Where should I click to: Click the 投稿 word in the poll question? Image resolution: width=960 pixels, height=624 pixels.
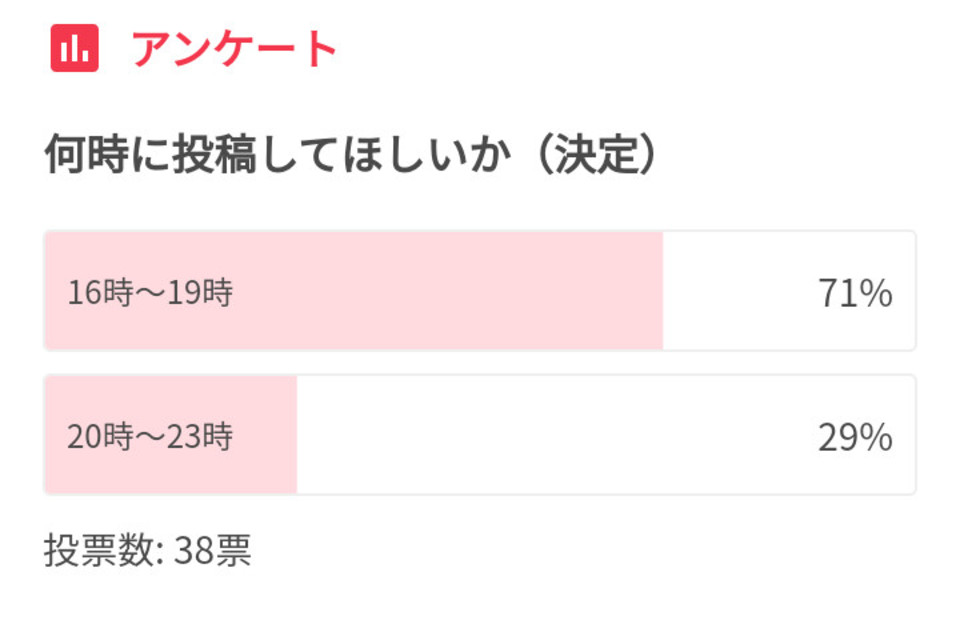(214, 154)
